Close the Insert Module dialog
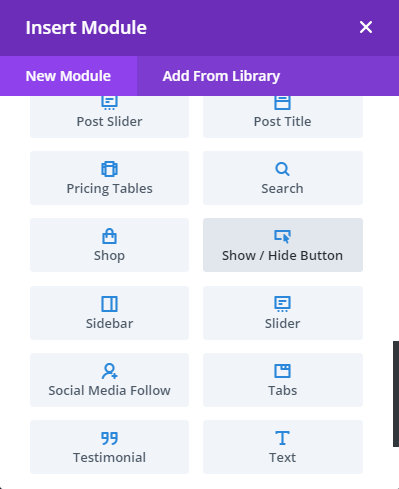The height and width of the screenshot is (489, 399). pyautogui.click(x=366, y=27)
